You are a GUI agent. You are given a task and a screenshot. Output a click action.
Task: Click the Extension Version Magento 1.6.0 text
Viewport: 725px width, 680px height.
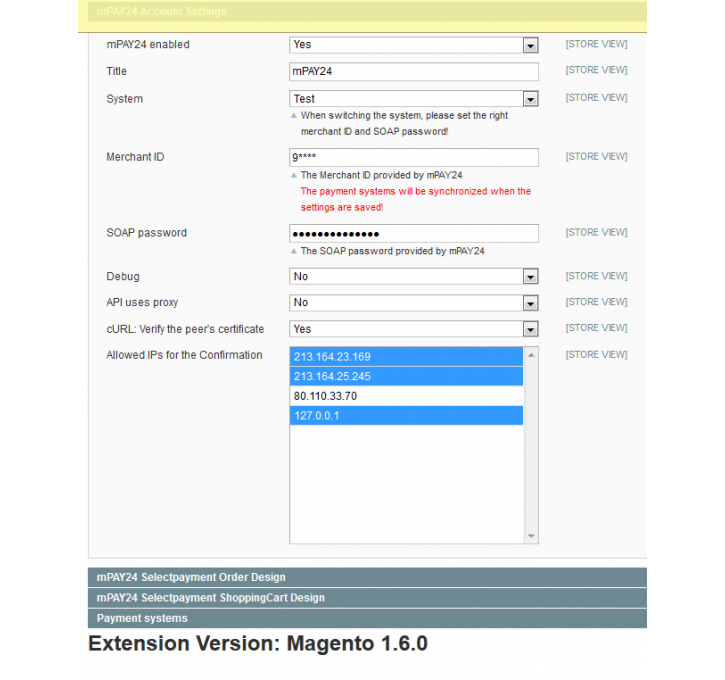point(258,643)
